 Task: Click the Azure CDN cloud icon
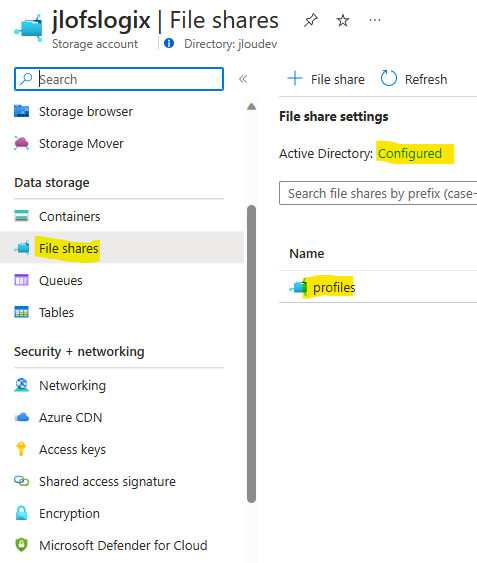click(x=22, y=417)
